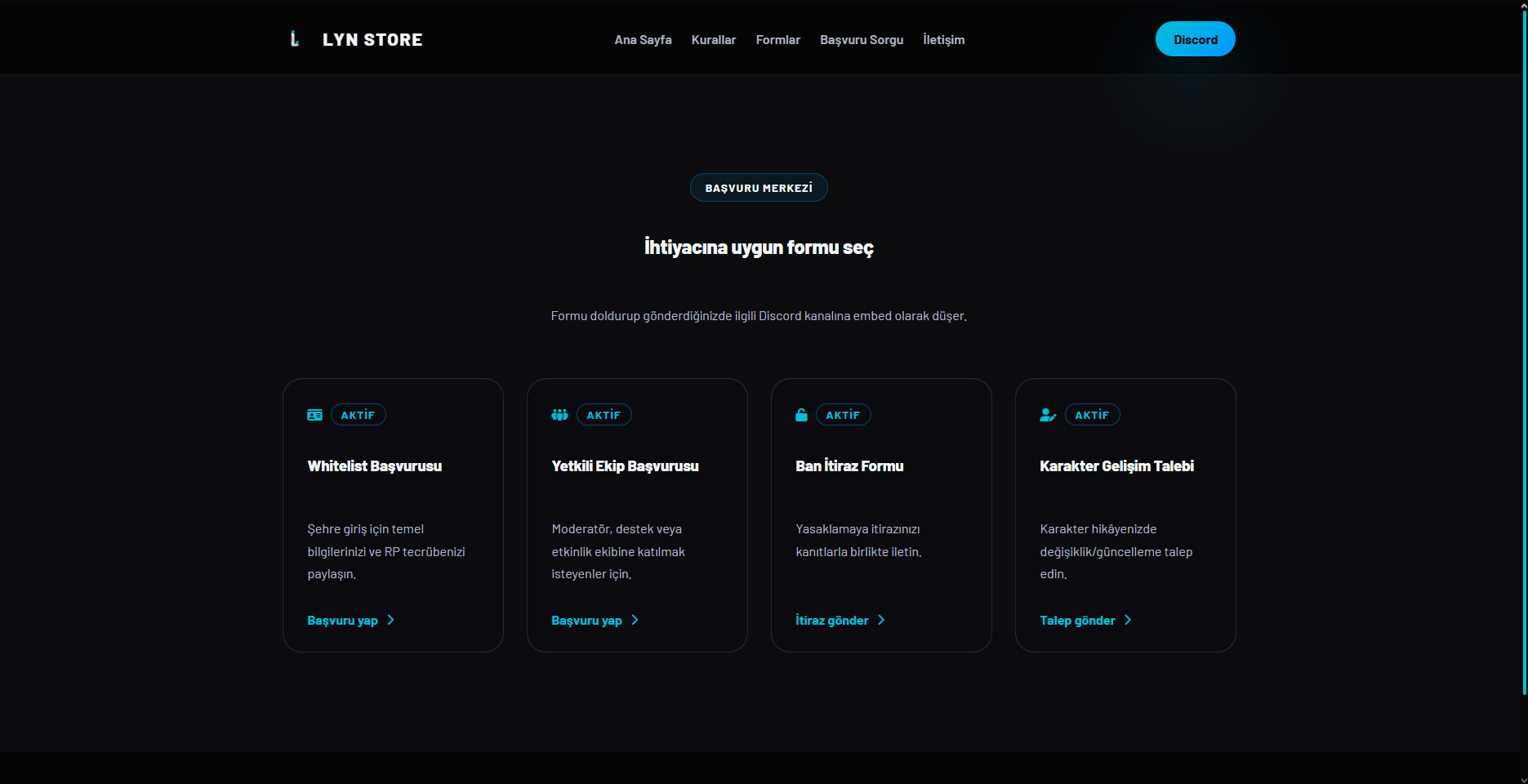Open Başvuru Sorgu from the top navigation
The width and height of the screenshot is (1528, 784).
tap(862, 40)
